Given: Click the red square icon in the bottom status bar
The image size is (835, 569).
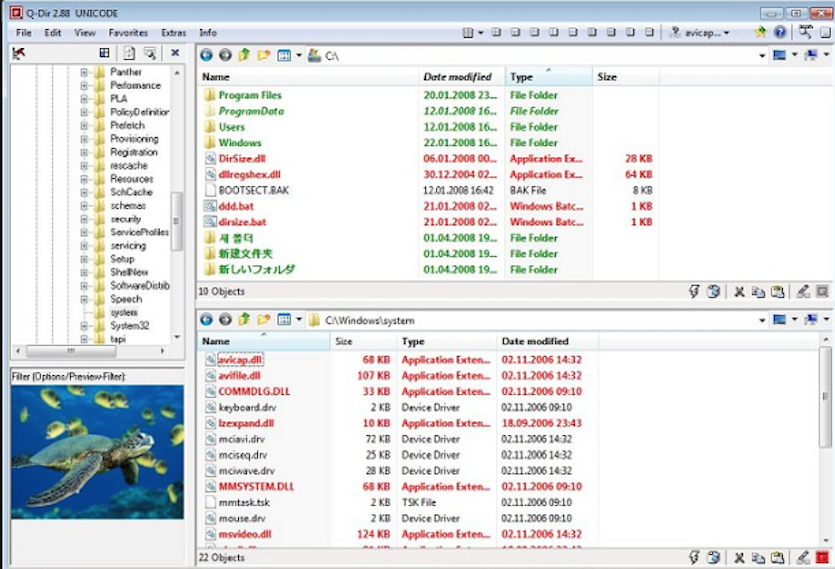Looking at the screenshot, I should pos(823,557).
